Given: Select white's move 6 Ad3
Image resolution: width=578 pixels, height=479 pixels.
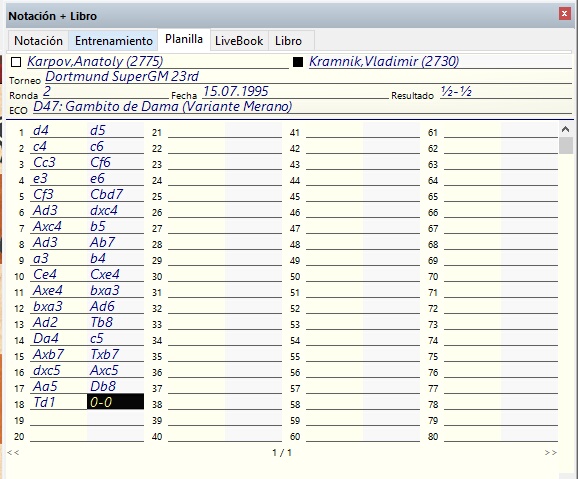Looking at the screenshot, I should pos(45,211).
